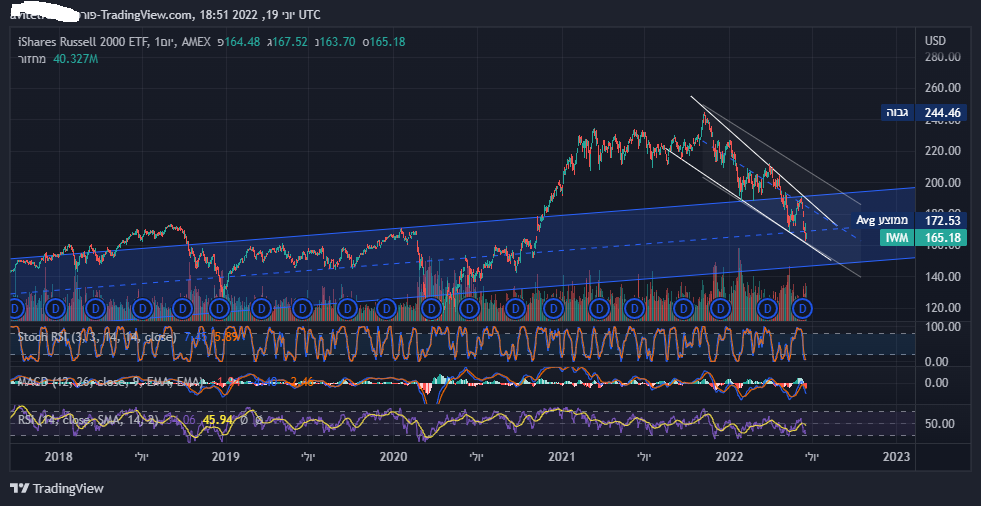Click the גבוה 244.46 high price label
Viewport: 981px width, 506px height.
pos(925,113)
